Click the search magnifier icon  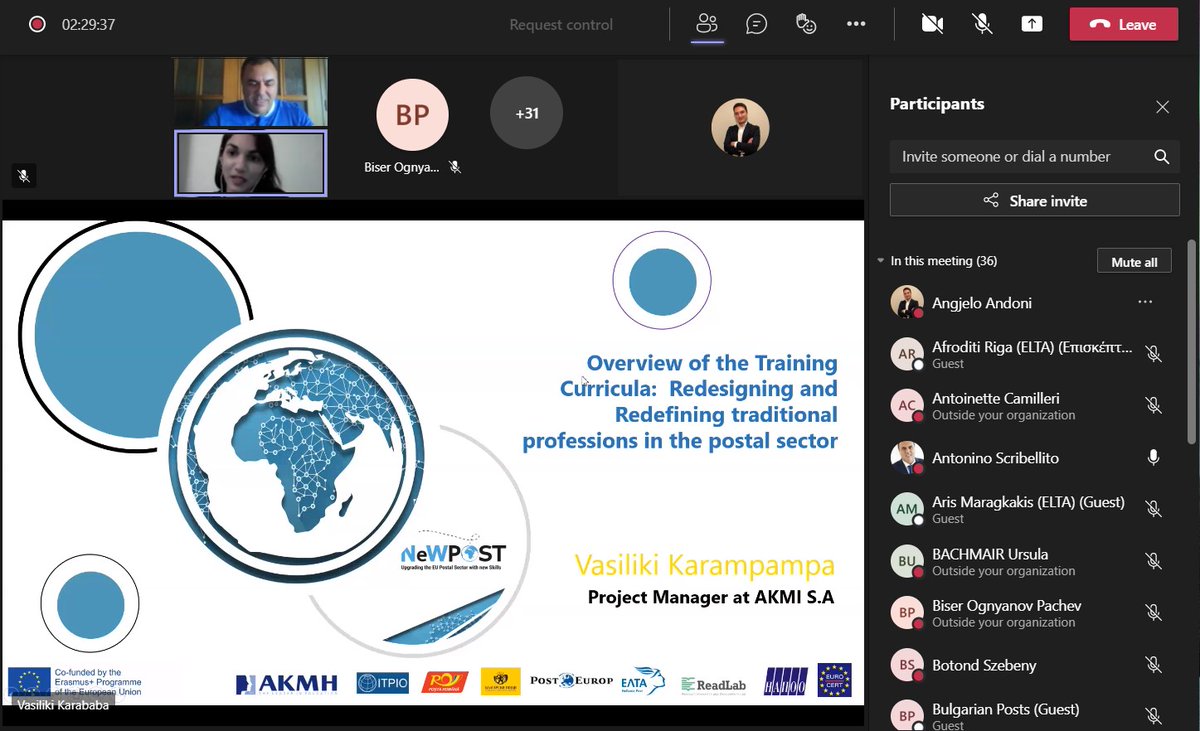(1161, 156)
